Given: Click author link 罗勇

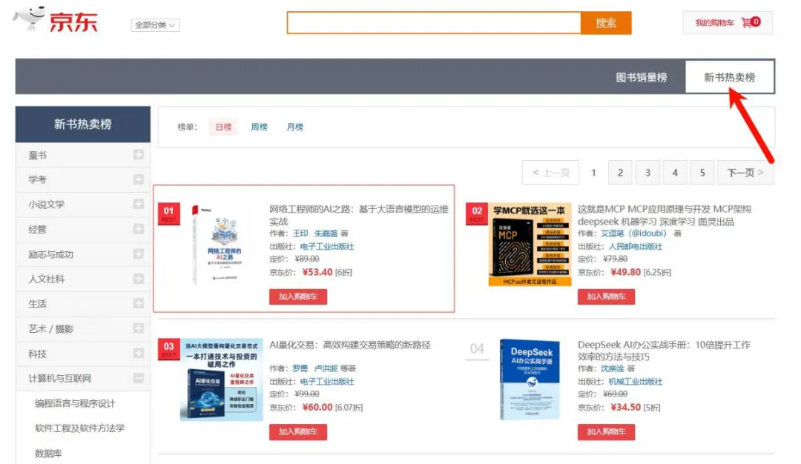Looking at the screenshot, I should pyautogui.click(x=300, y=368).
